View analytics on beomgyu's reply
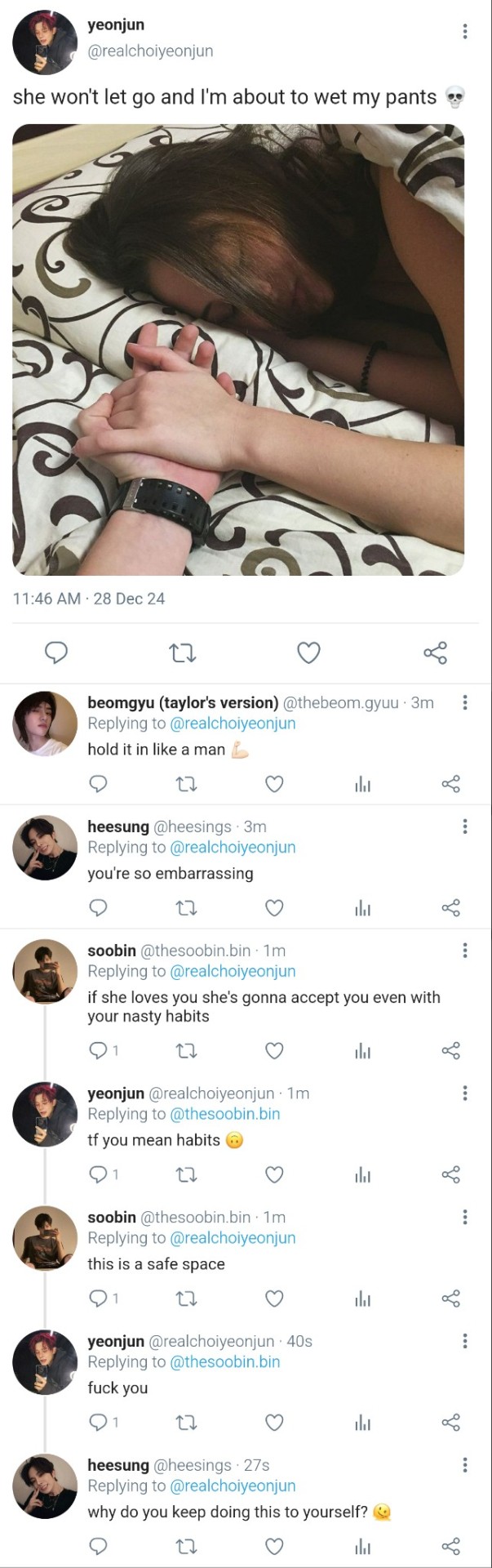 pyautogui.click(x=363, y=784)
